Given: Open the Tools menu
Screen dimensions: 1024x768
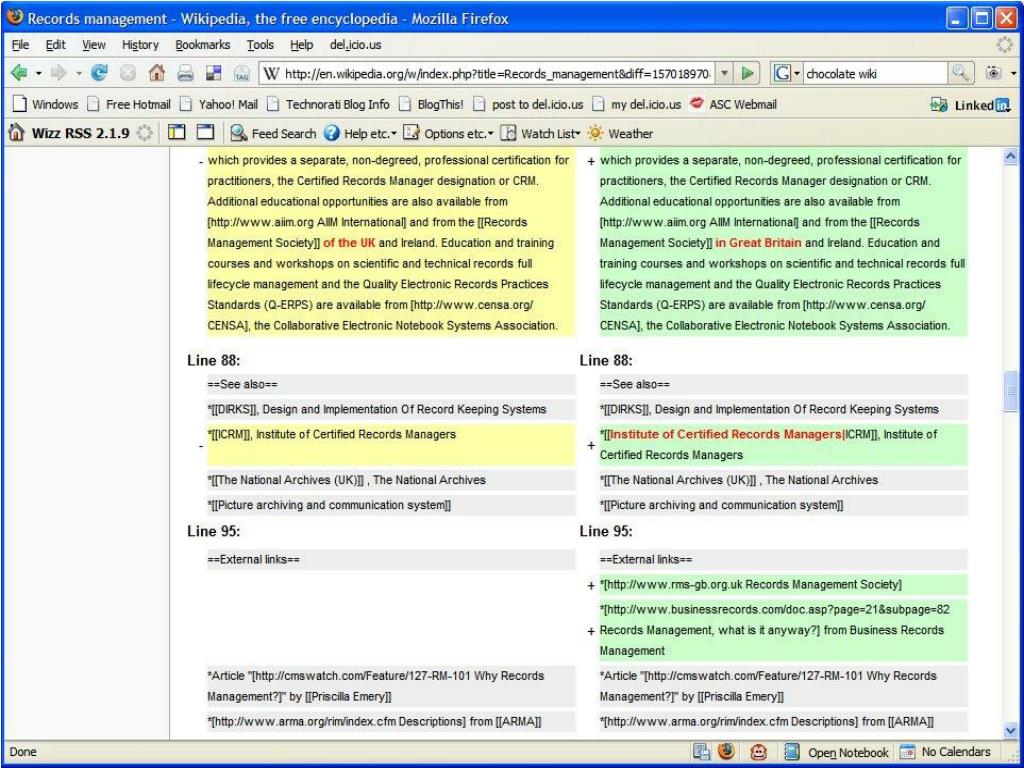Looking at the screenshot, I should pos(260,44).
